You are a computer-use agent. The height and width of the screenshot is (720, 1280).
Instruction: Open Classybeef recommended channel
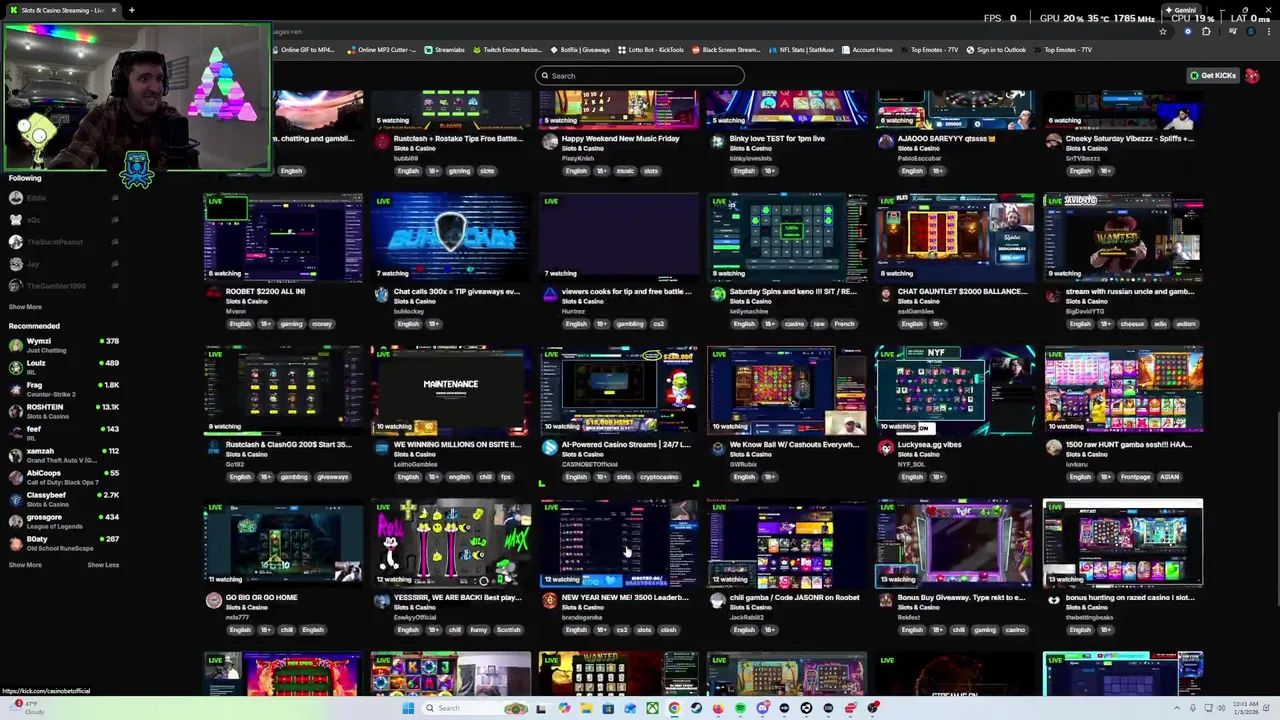click(62, 499)
